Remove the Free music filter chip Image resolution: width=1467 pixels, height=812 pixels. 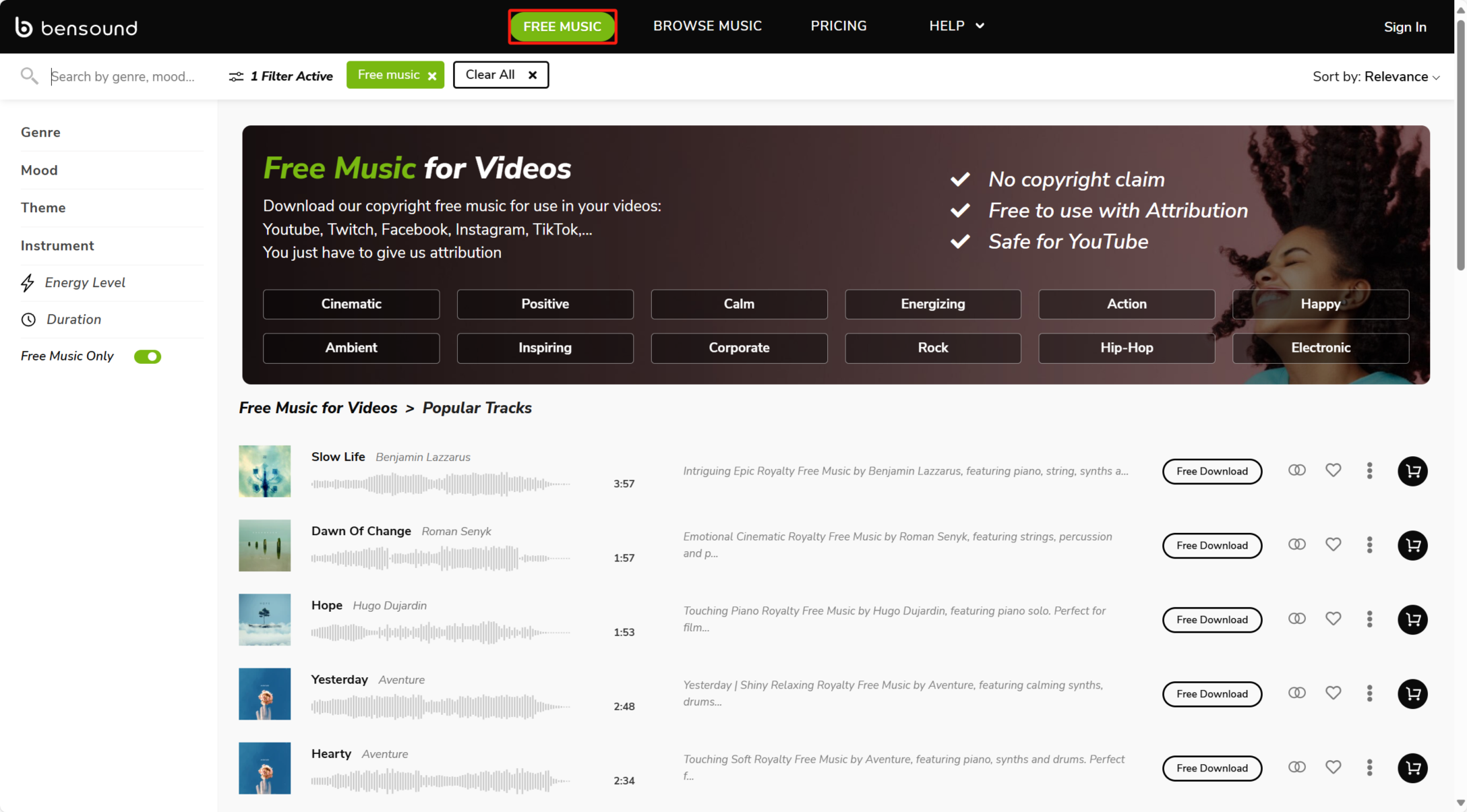pyautogui.click(x=432, y=76)
